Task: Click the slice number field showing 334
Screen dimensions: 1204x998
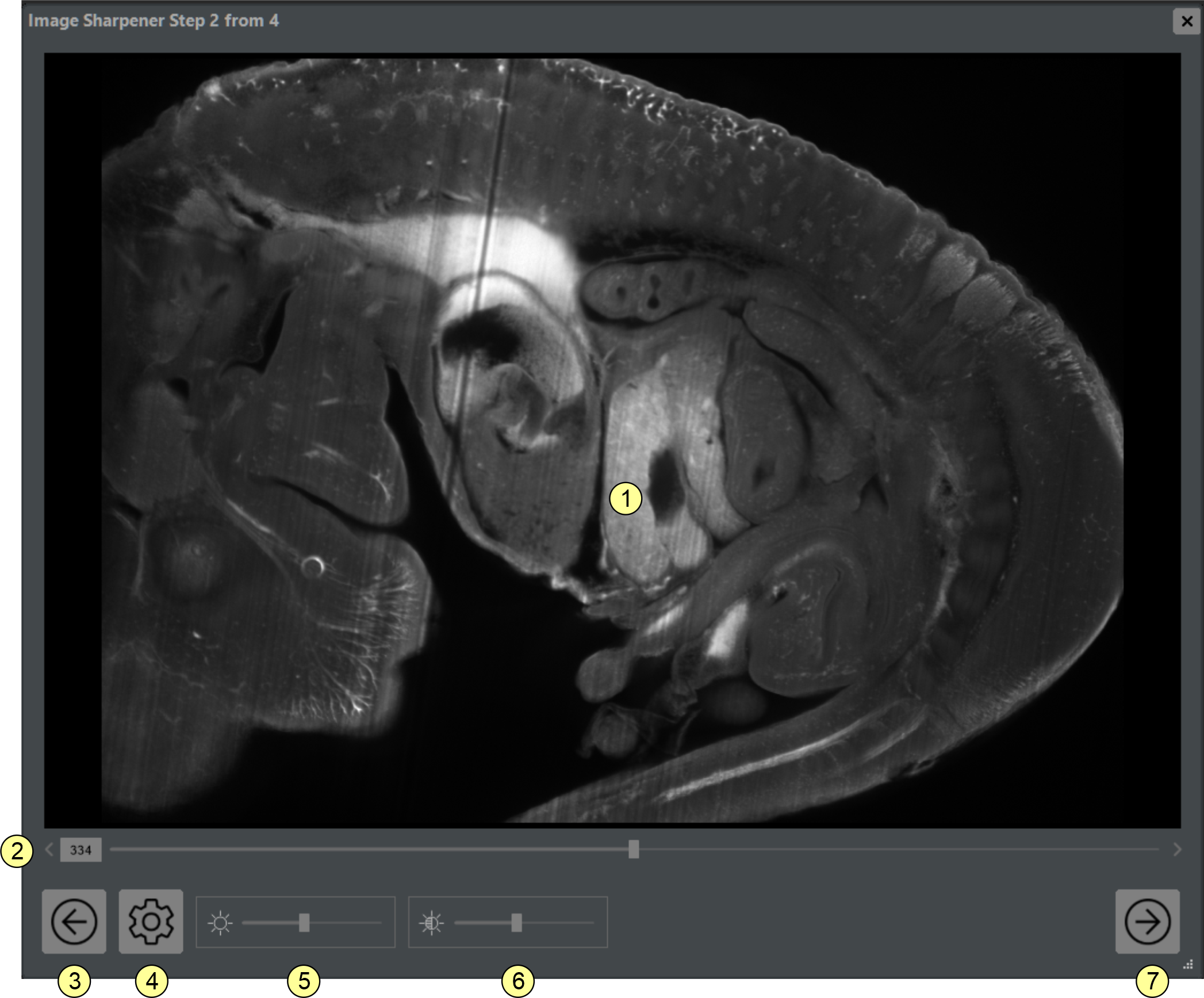Action: [x=81, y=850]
